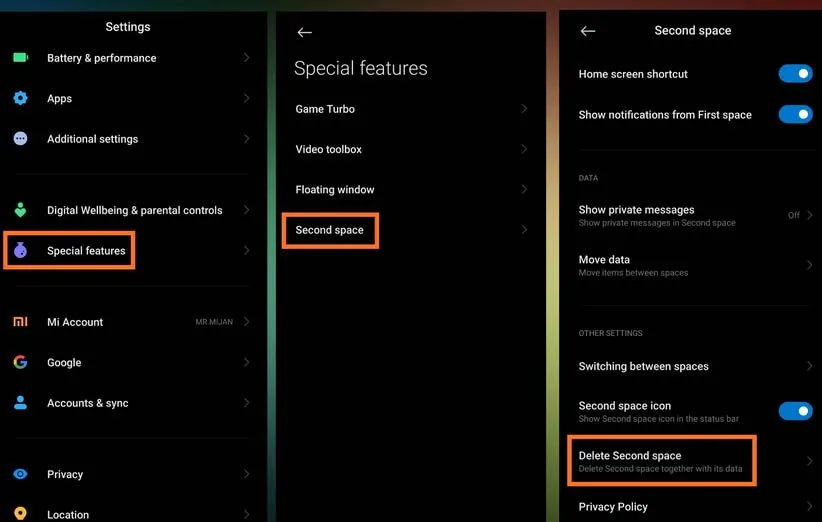822x522 pixels.
Task: Tap the Digital Wellbeing heart icon
Action: point(20,210)
